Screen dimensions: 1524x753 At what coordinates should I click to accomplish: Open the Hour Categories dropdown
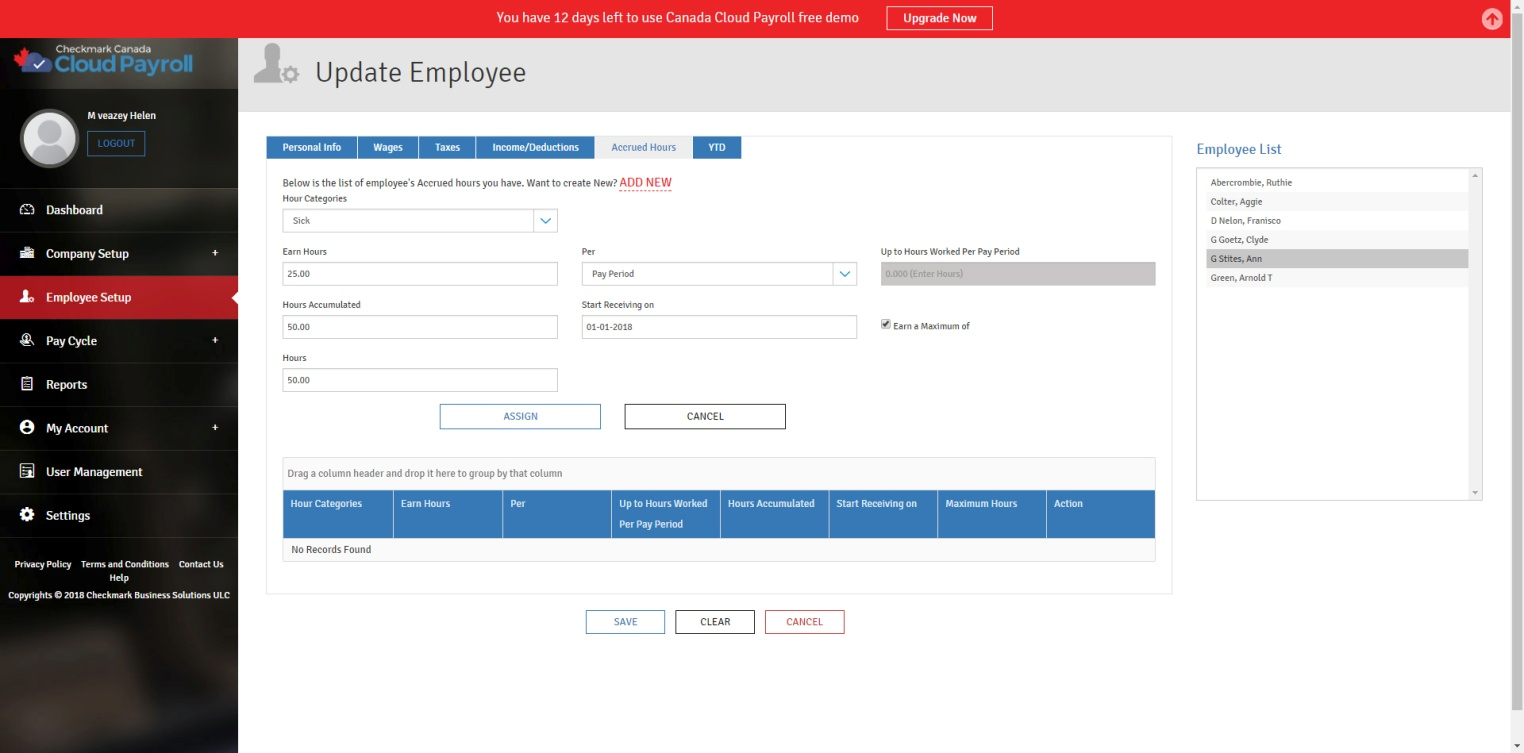pos(545,221)
